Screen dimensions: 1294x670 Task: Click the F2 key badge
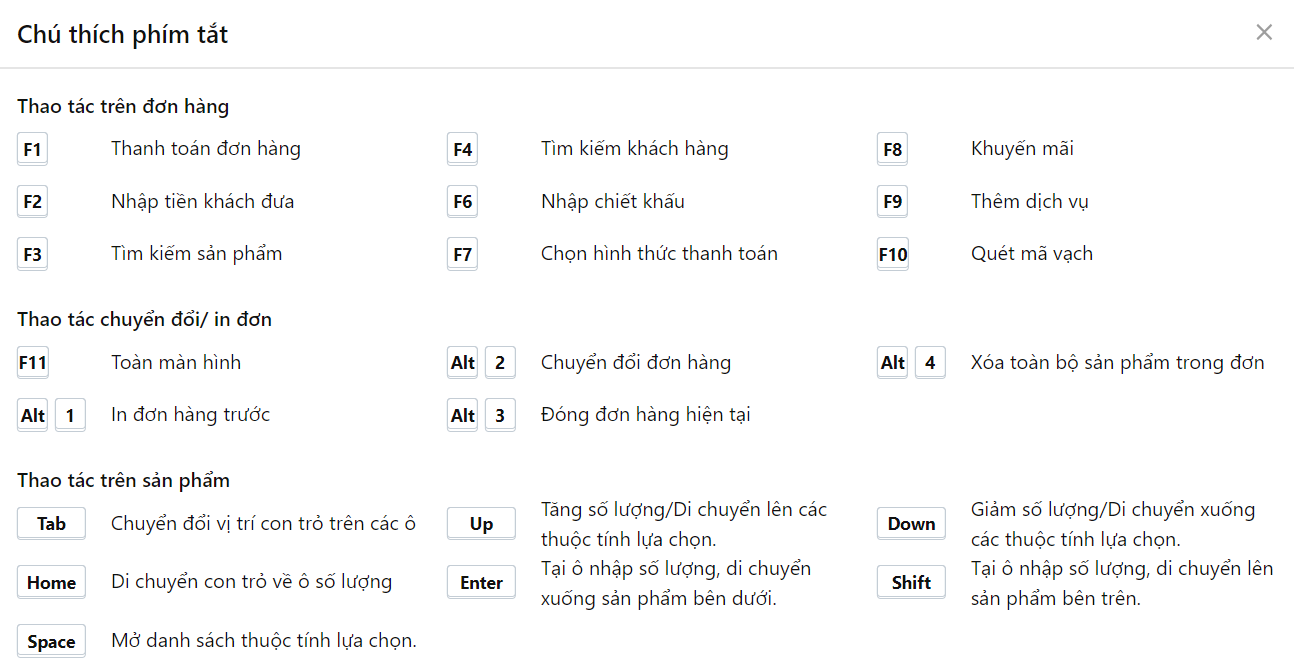32,202
